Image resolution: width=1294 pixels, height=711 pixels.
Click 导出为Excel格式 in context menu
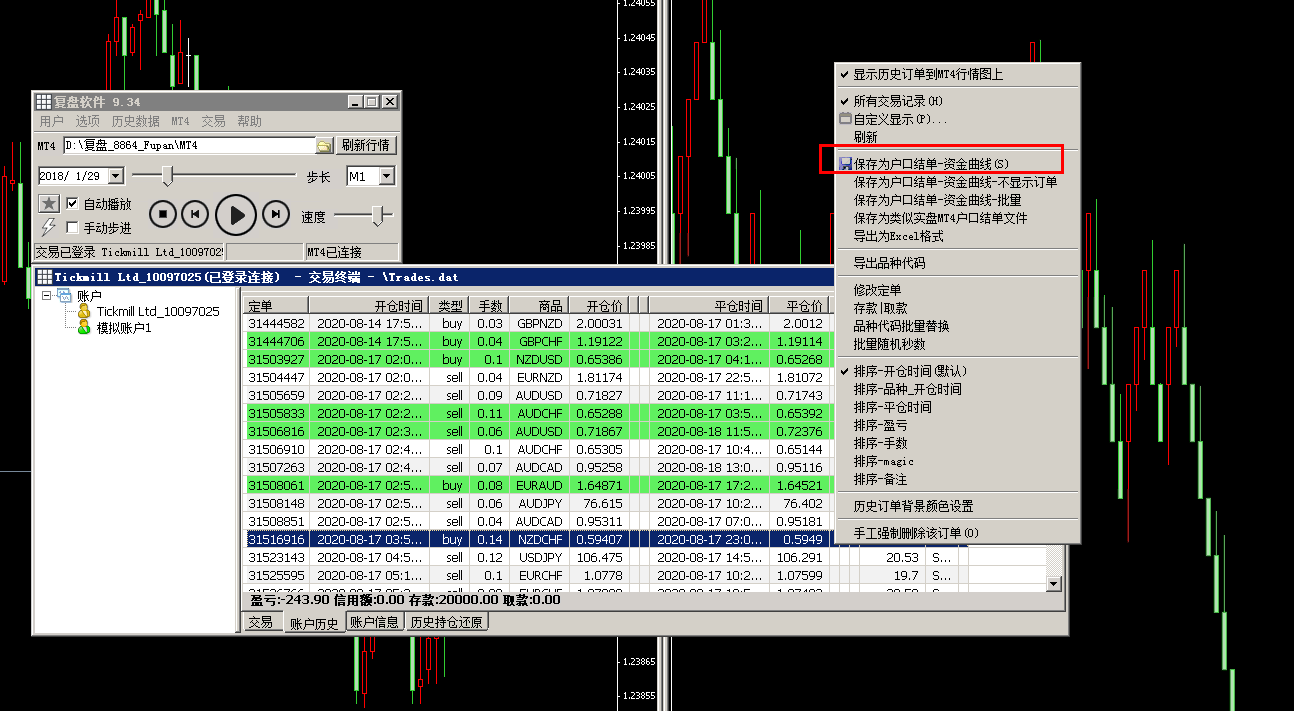coord(898,236)
